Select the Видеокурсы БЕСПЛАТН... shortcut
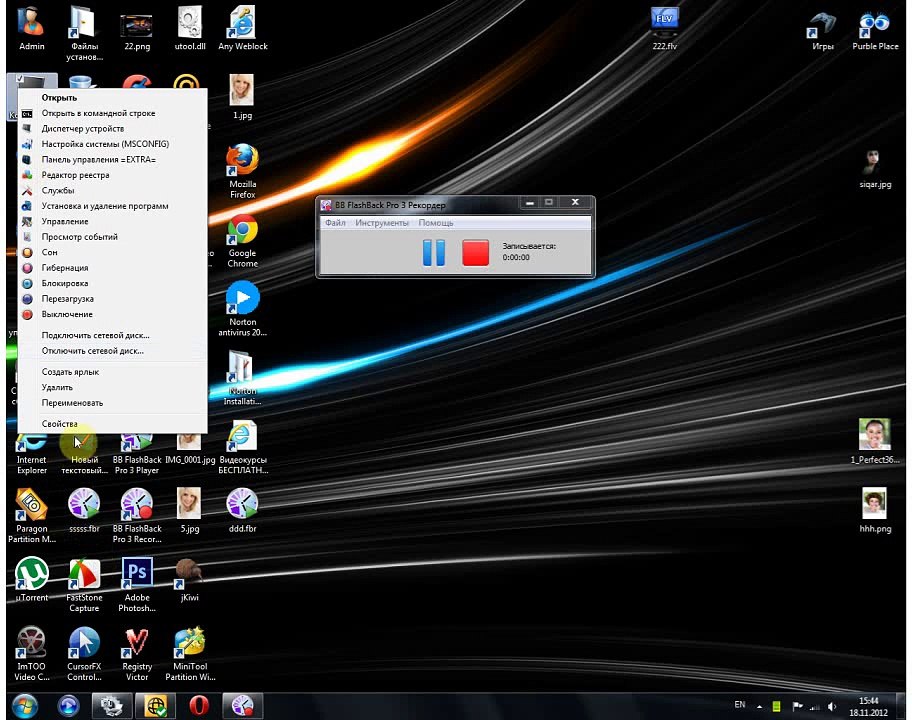Screen dimensions: 912x720 [x=243, y=447]
